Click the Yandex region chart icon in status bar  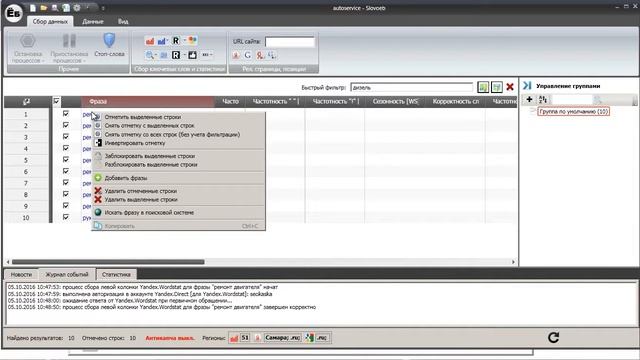pyautogui.click(x=234, y=338)
